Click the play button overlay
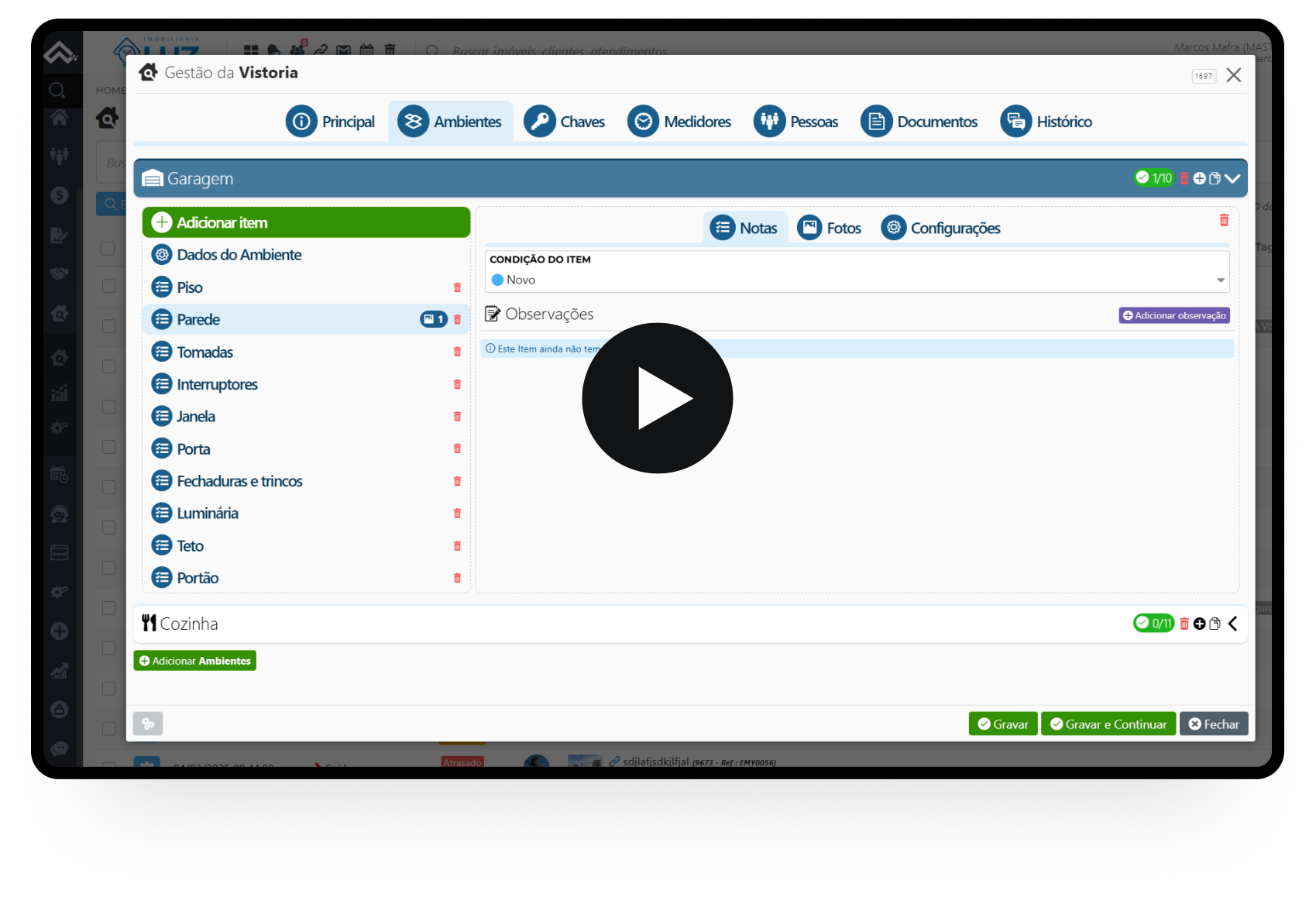Screen dimensions: 1316x897 (x=657, y=398)
